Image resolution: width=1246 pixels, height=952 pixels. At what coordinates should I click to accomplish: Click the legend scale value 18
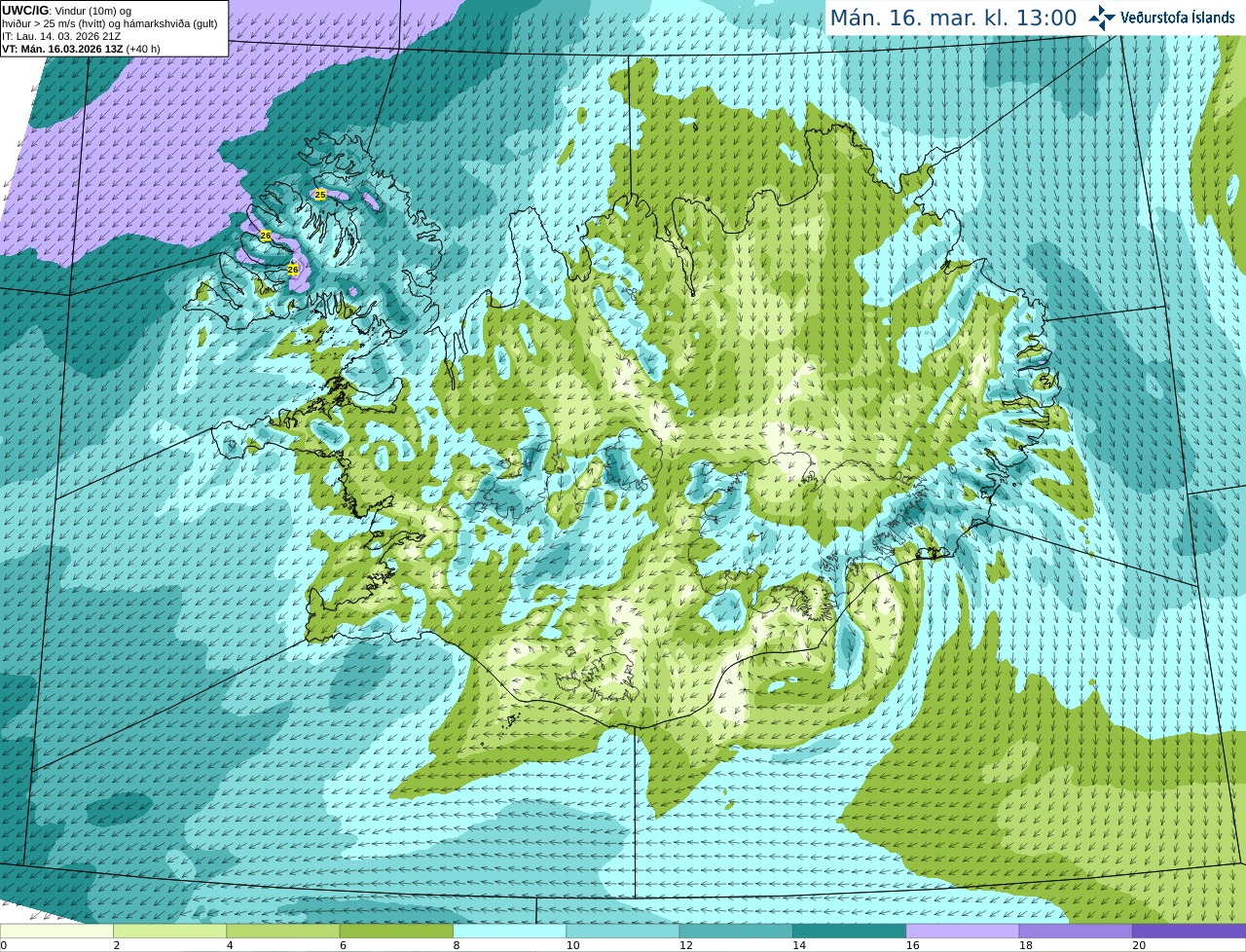coord(1026,945)
